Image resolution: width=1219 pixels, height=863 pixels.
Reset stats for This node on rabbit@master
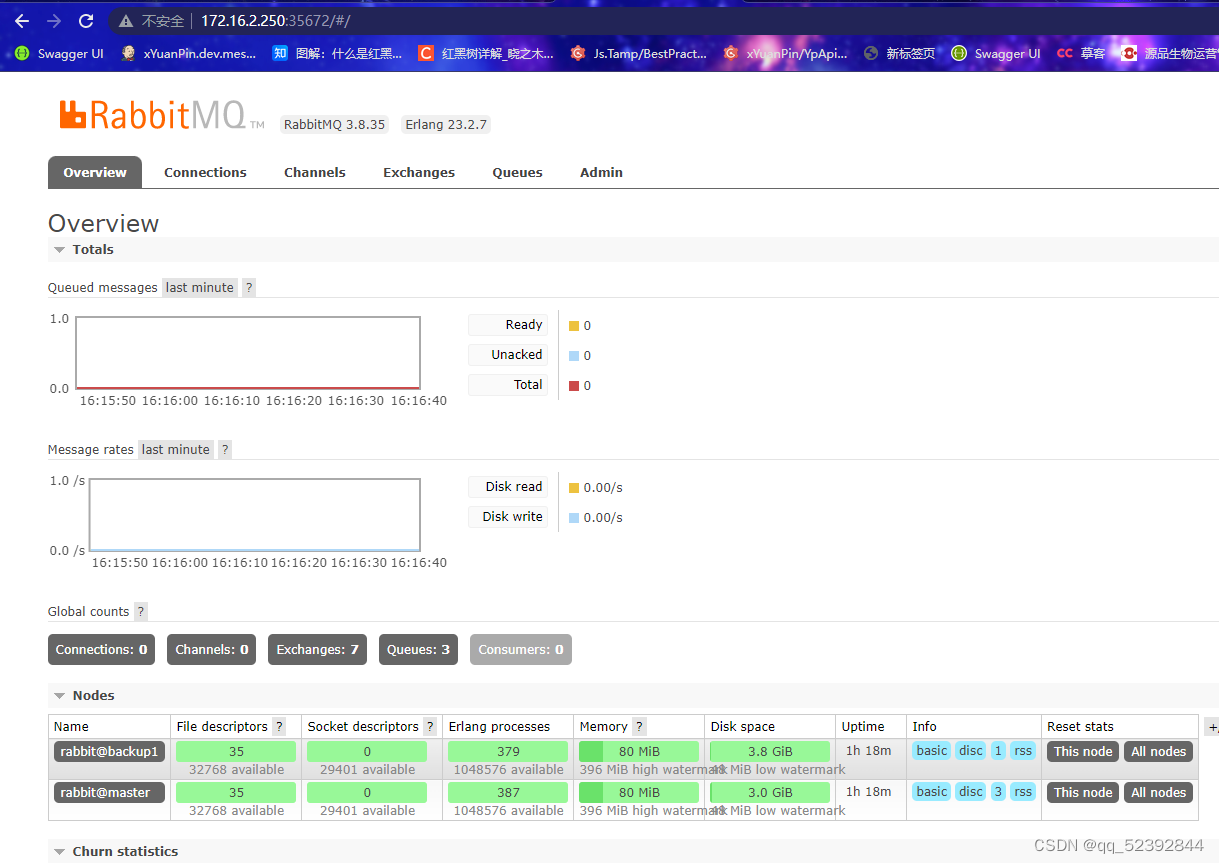1082,792
